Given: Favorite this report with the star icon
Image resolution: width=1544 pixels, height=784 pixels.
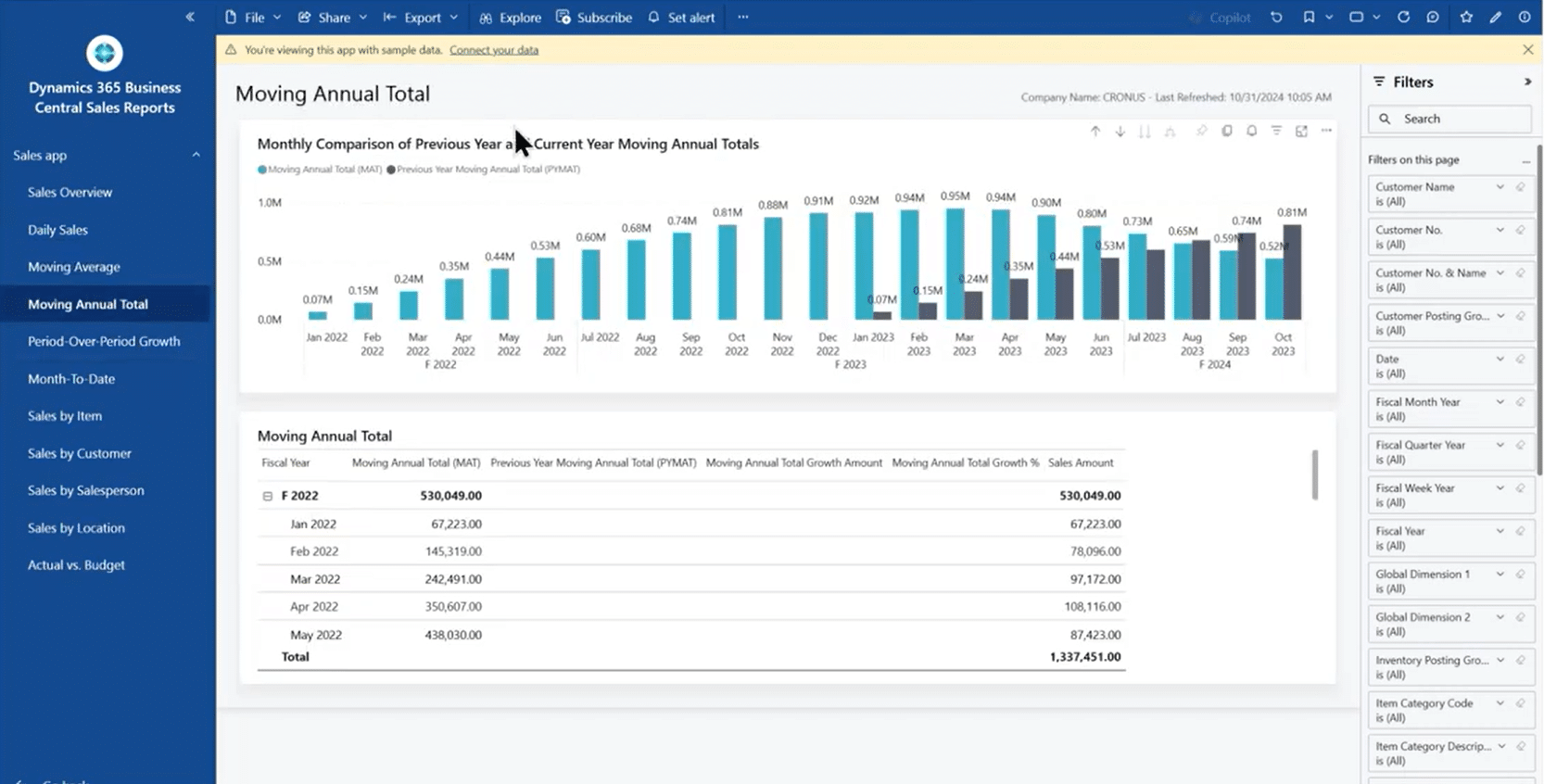Looking at the screenshot, I should click(1466, 17).
